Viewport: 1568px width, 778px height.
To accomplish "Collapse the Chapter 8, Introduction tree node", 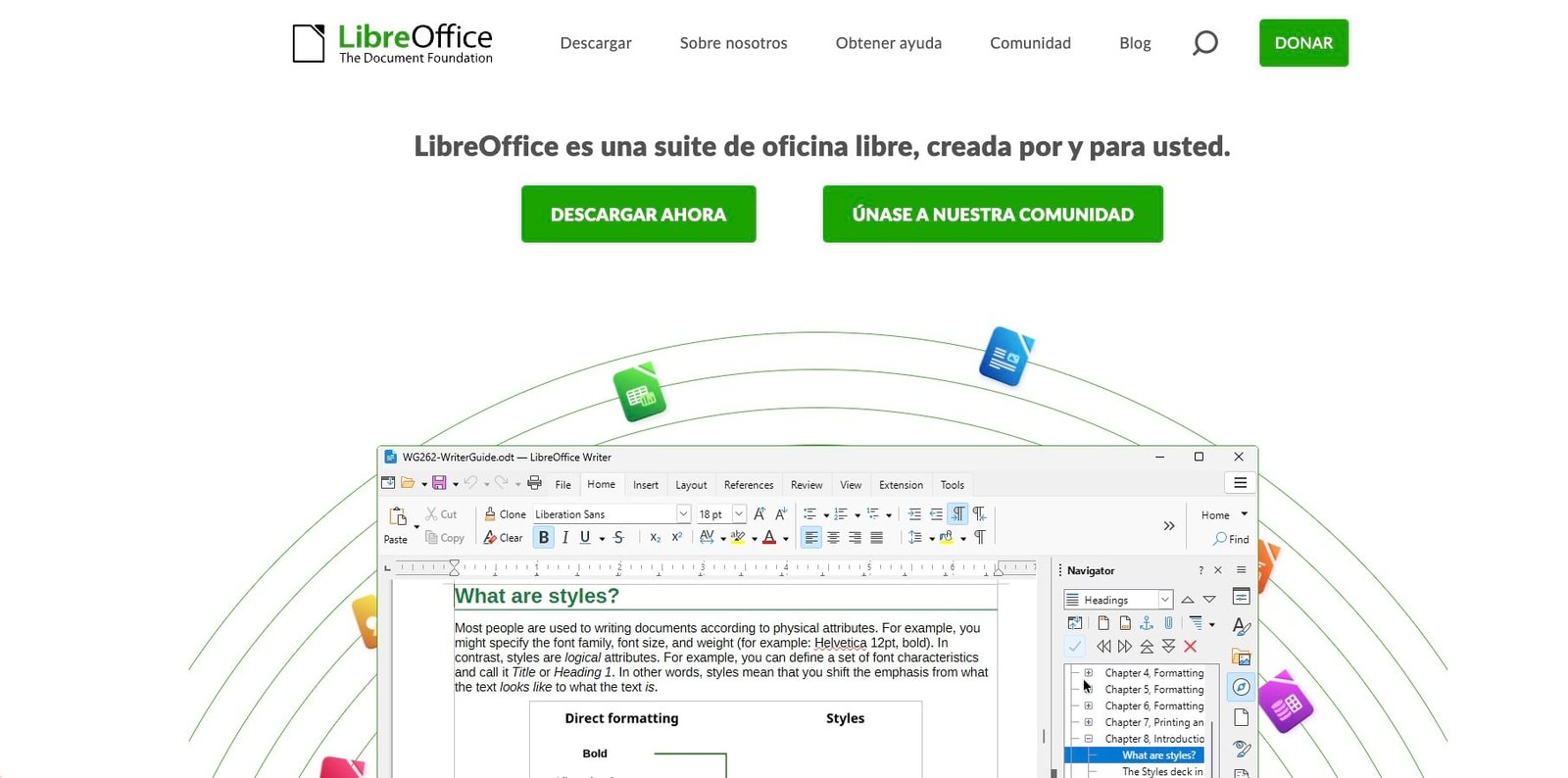I will [1088, 739].
